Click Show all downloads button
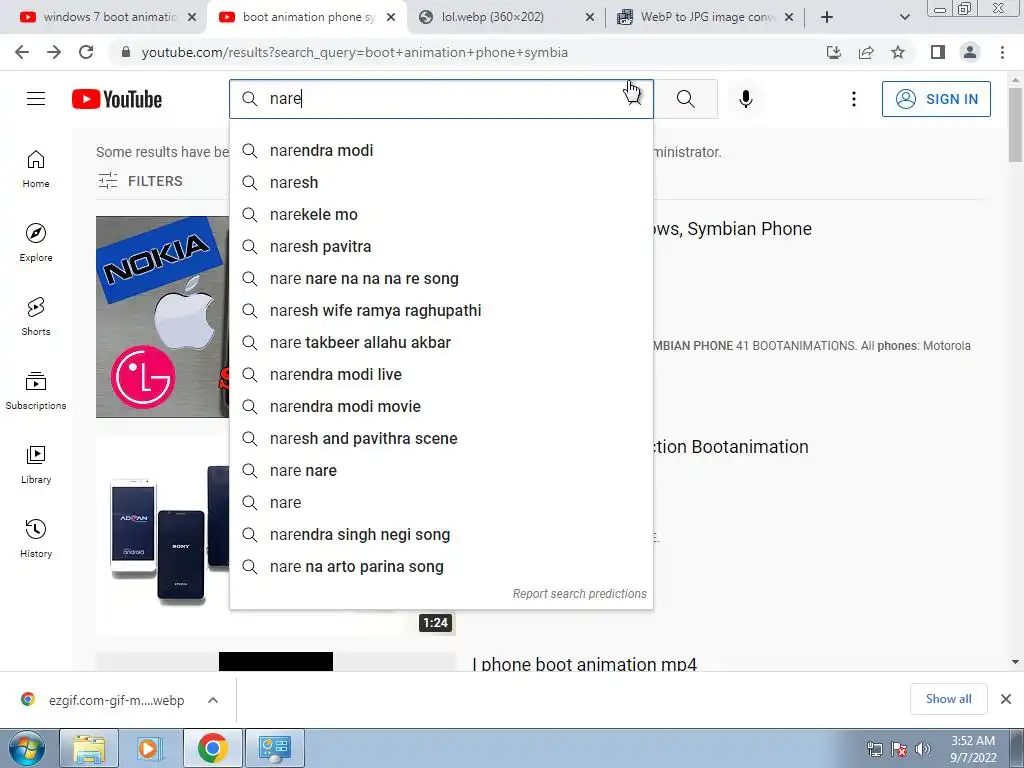 (x=948, y=699)
